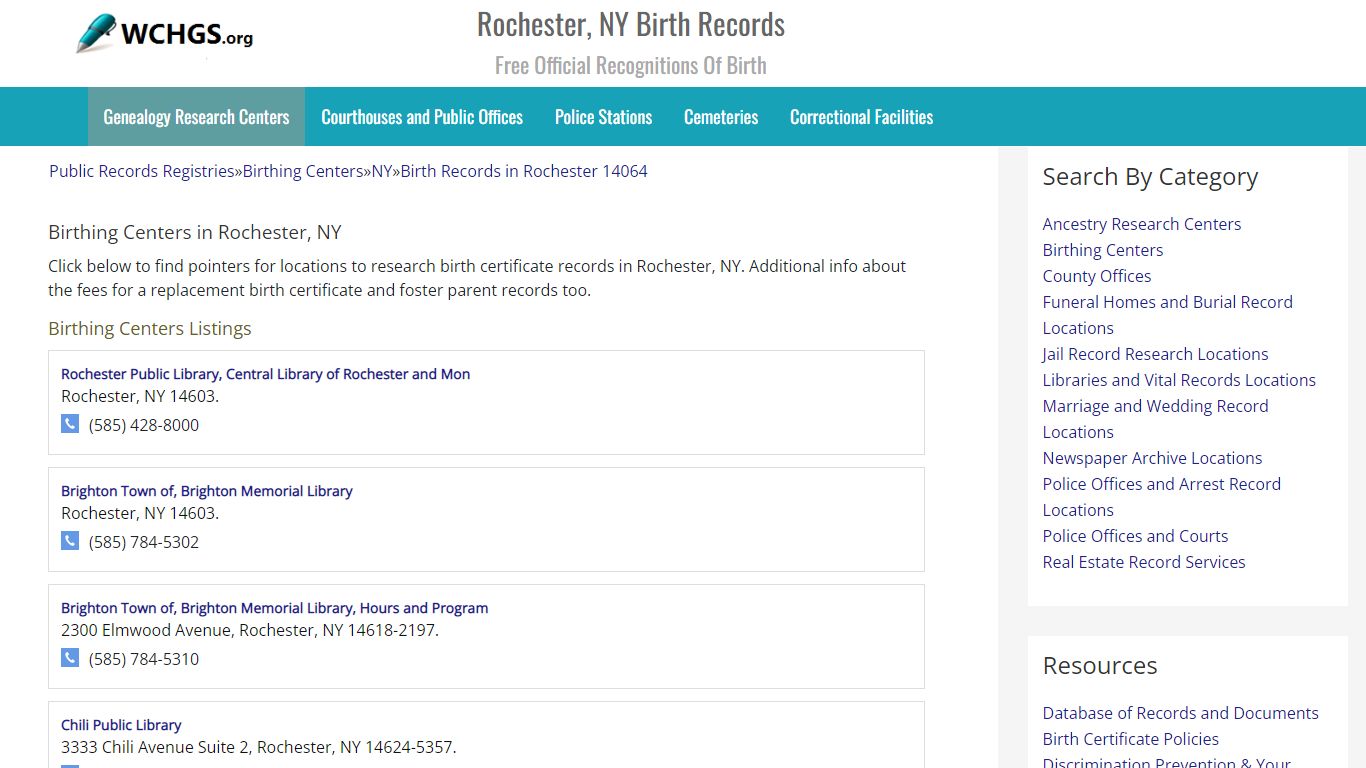1366x768 pixels.
Task: Follow Birthing Centers breadcrumb link
Action: (303, 171)
